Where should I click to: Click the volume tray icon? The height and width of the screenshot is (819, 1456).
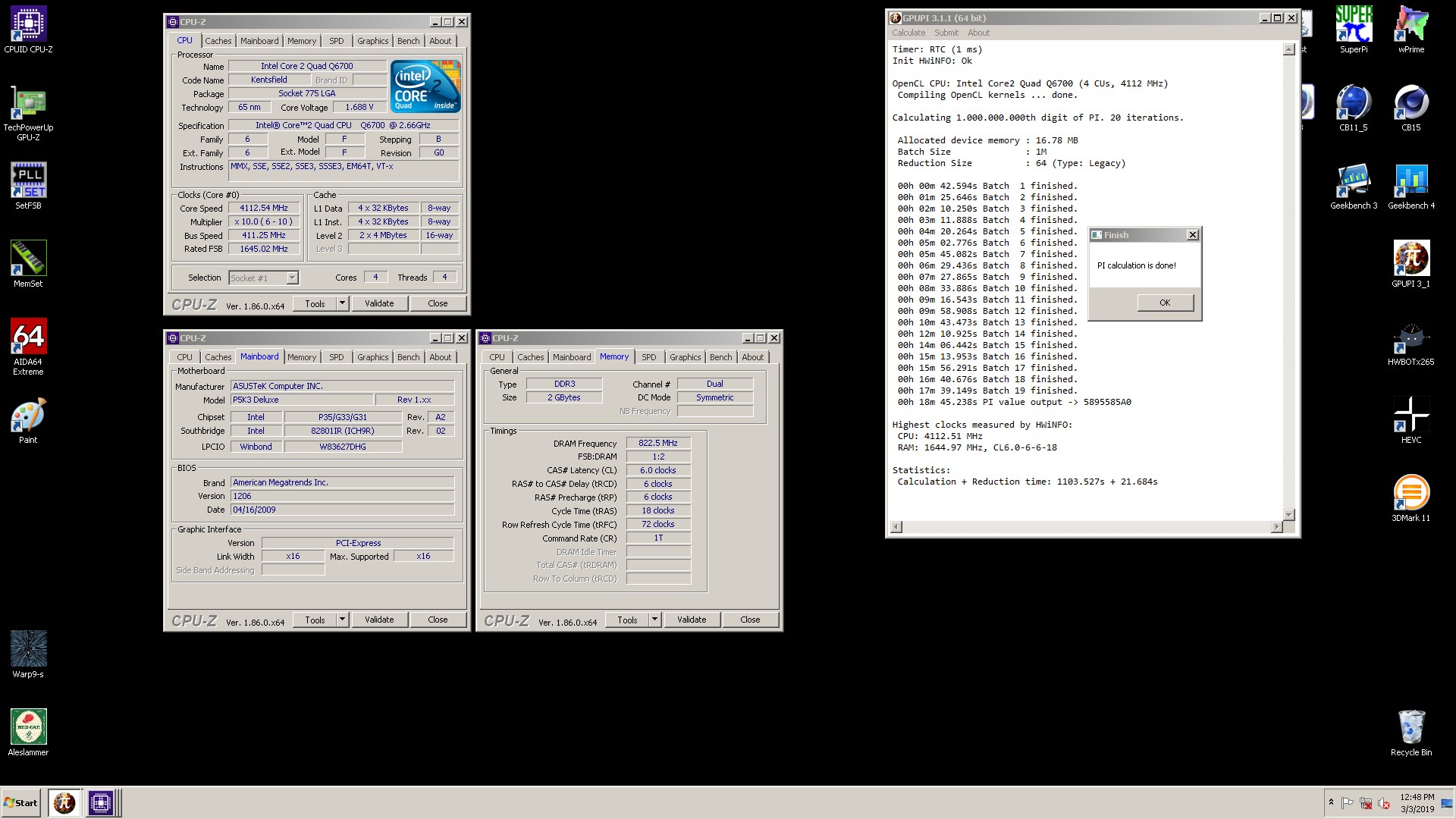click(1383, 803)
